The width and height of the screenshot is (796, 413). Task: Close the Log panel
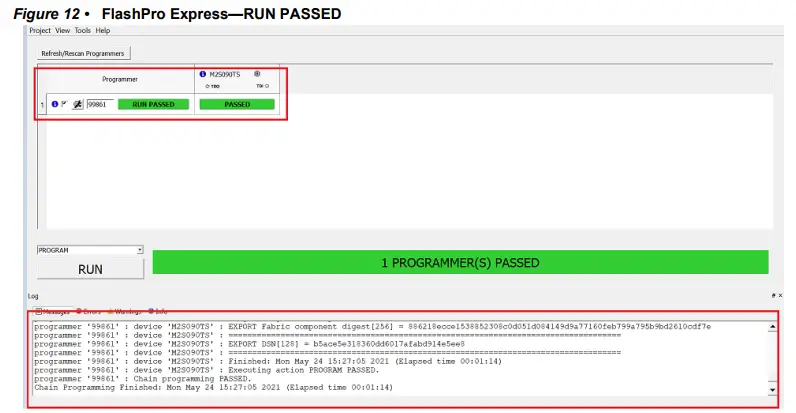point(781,295)
